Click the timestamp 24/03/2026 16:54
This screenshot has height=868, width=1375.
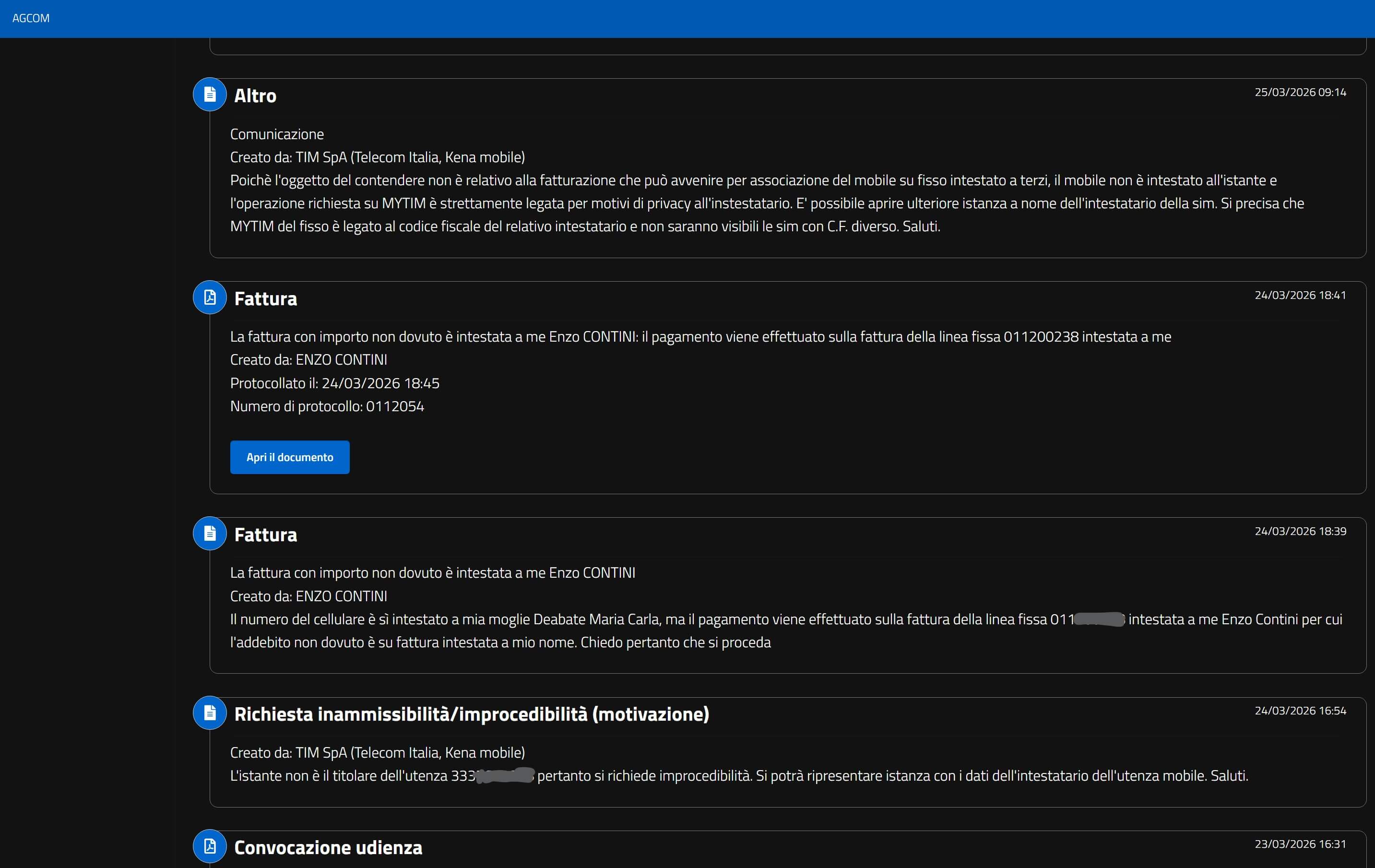1300,711
